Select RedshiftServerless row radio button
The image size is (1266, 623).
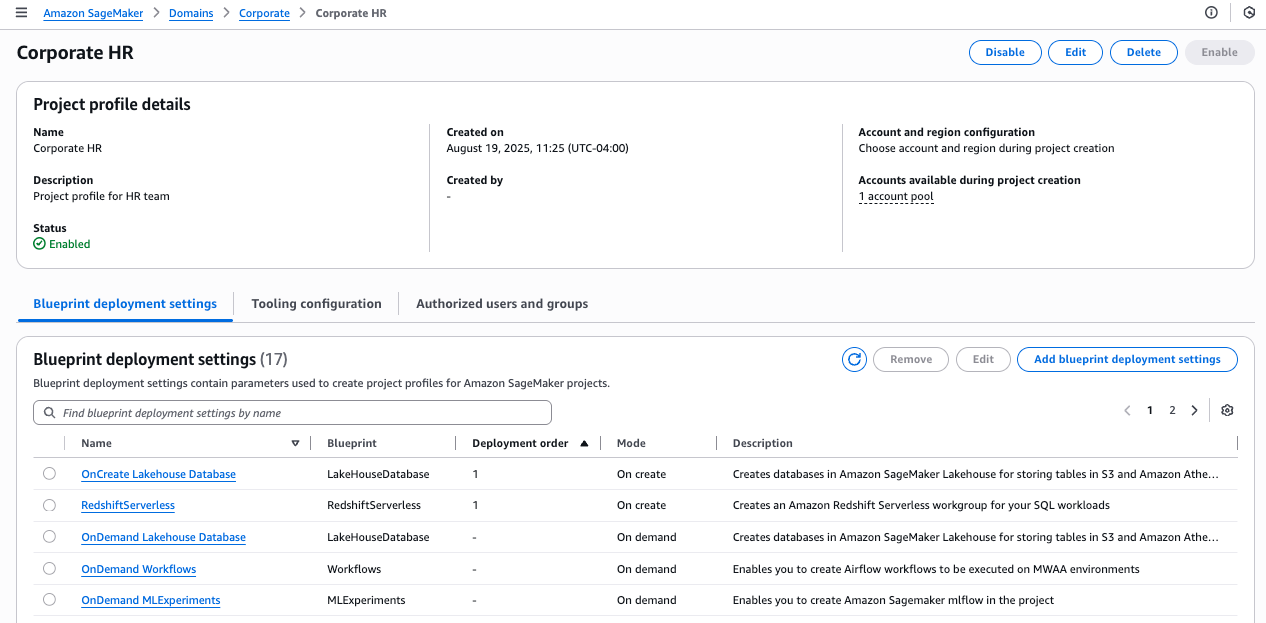[x=49, y=505]
